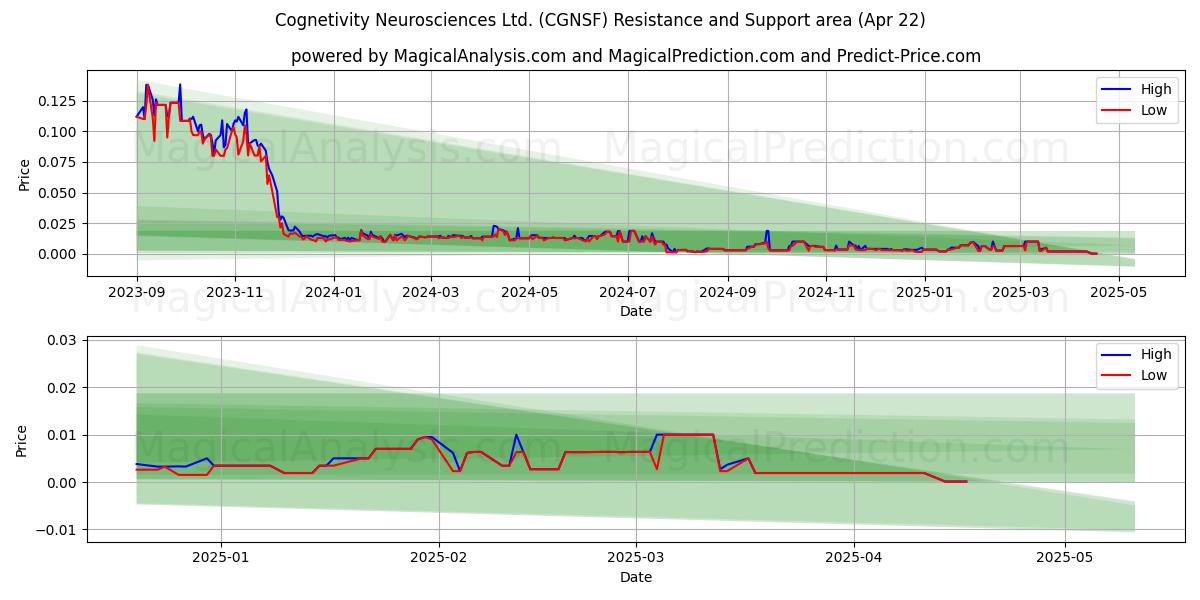Click the 'Date' axis label under the upper chart
The width and height of the screenshot is (1200, 600).
pos(636,311)
